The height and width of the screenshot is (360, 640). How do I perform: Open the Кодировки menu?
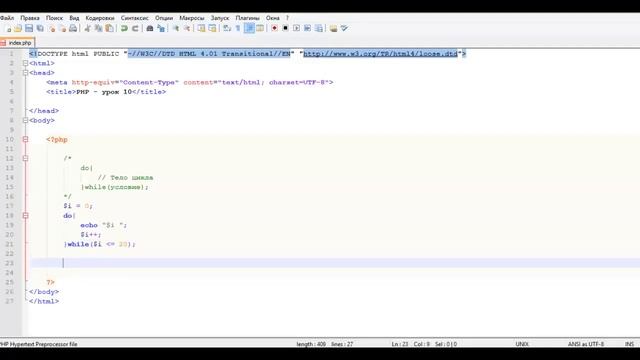[x=100, y=18]
